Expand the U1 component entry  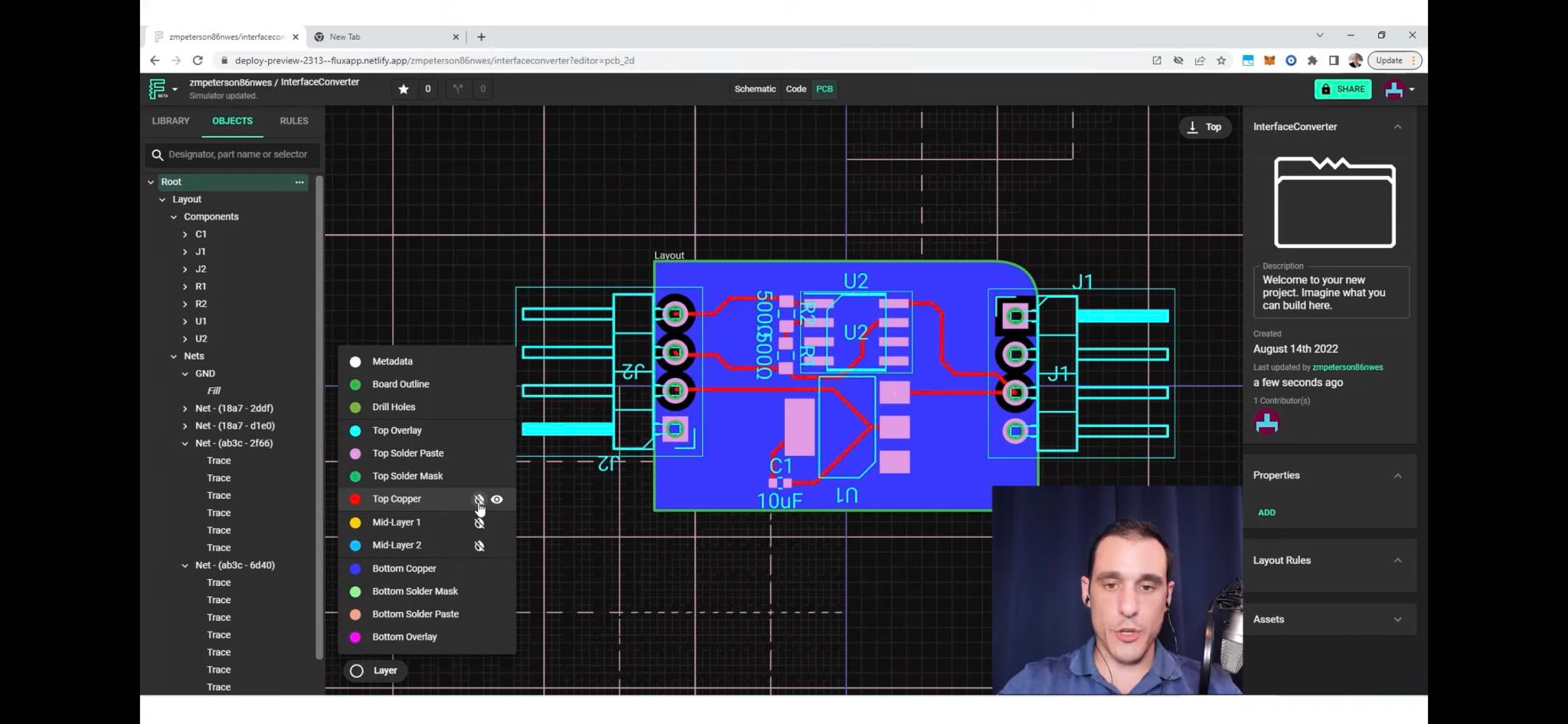click(185, 321)
